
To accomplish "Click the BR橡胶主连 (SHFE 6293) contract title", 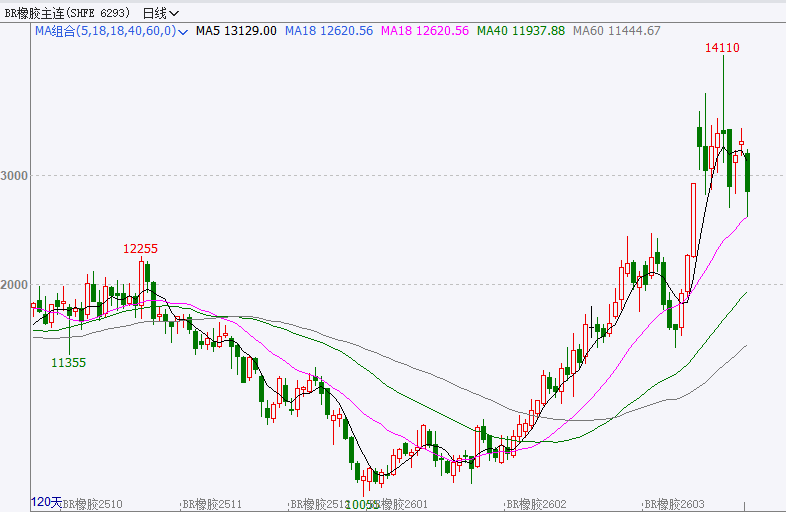I will [x=68, y=13].
